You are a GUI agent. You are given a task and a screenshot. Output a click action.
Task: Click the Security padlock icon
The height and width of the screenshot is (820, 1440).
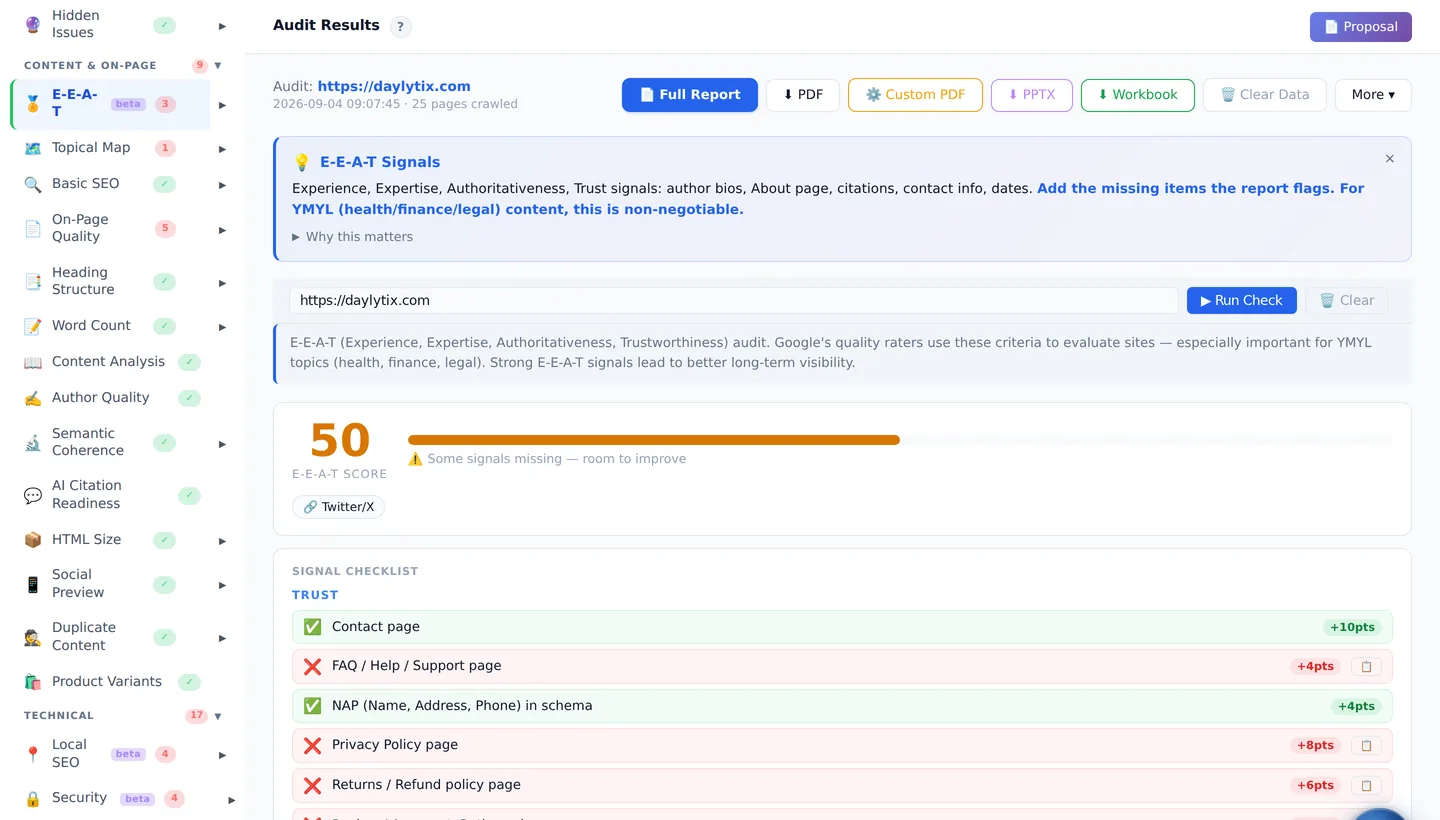33,798
